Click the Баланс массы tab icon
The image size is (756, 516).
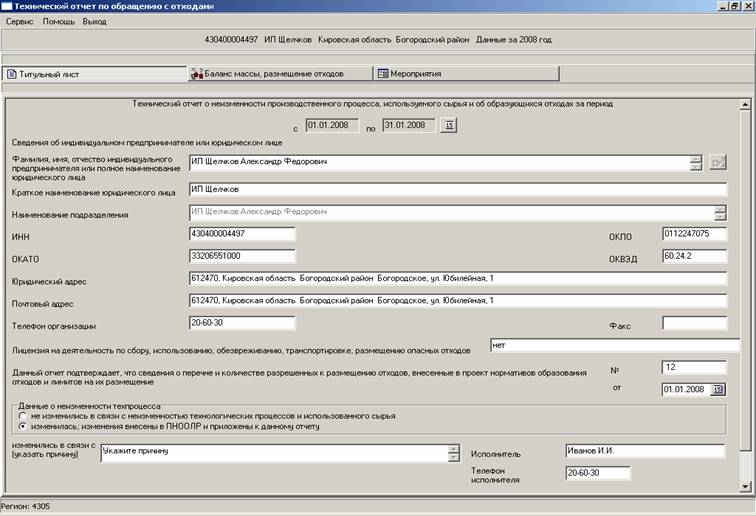coord(196,74)
